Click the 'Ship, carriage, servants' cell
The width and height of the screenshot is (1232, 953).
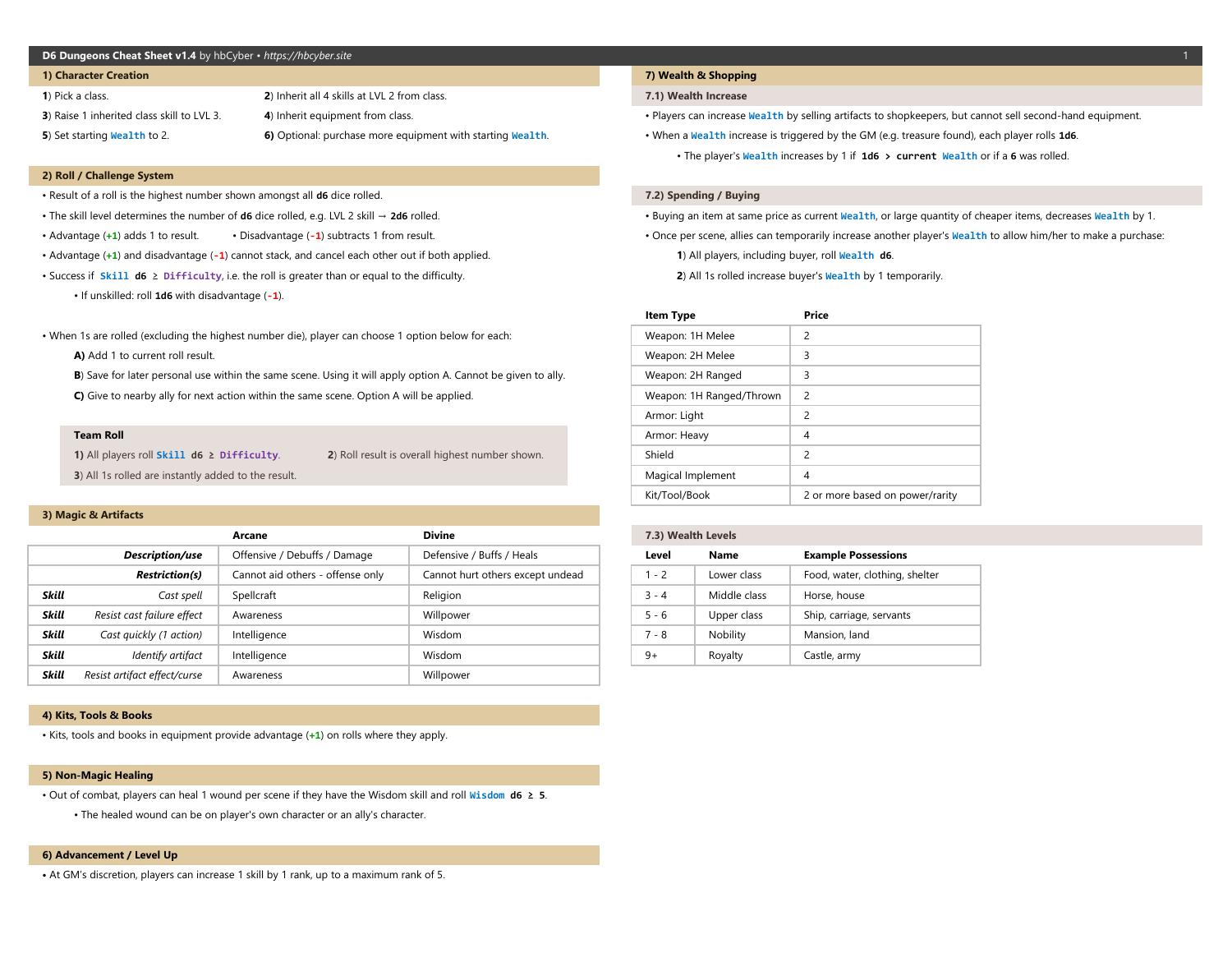[885, 615]
